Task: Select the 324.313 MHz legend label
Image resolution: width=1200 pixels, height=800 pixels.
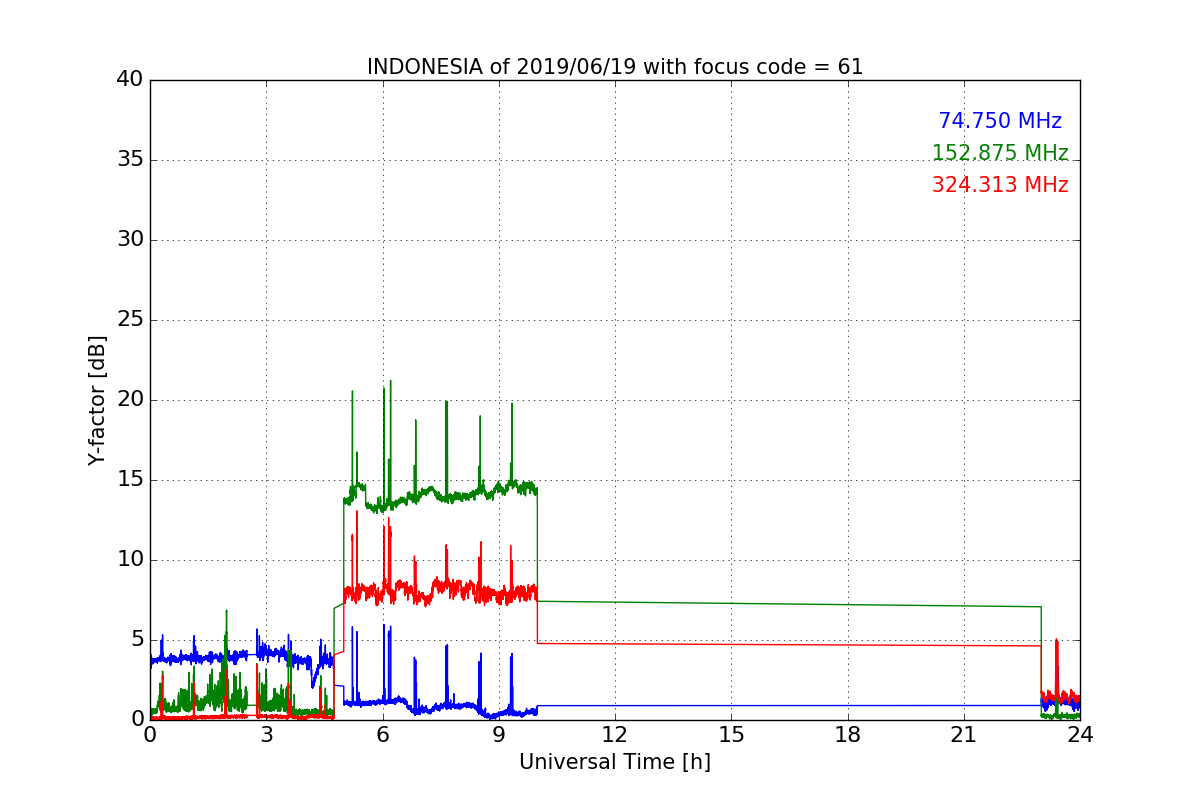Action: coord(1000,185)
